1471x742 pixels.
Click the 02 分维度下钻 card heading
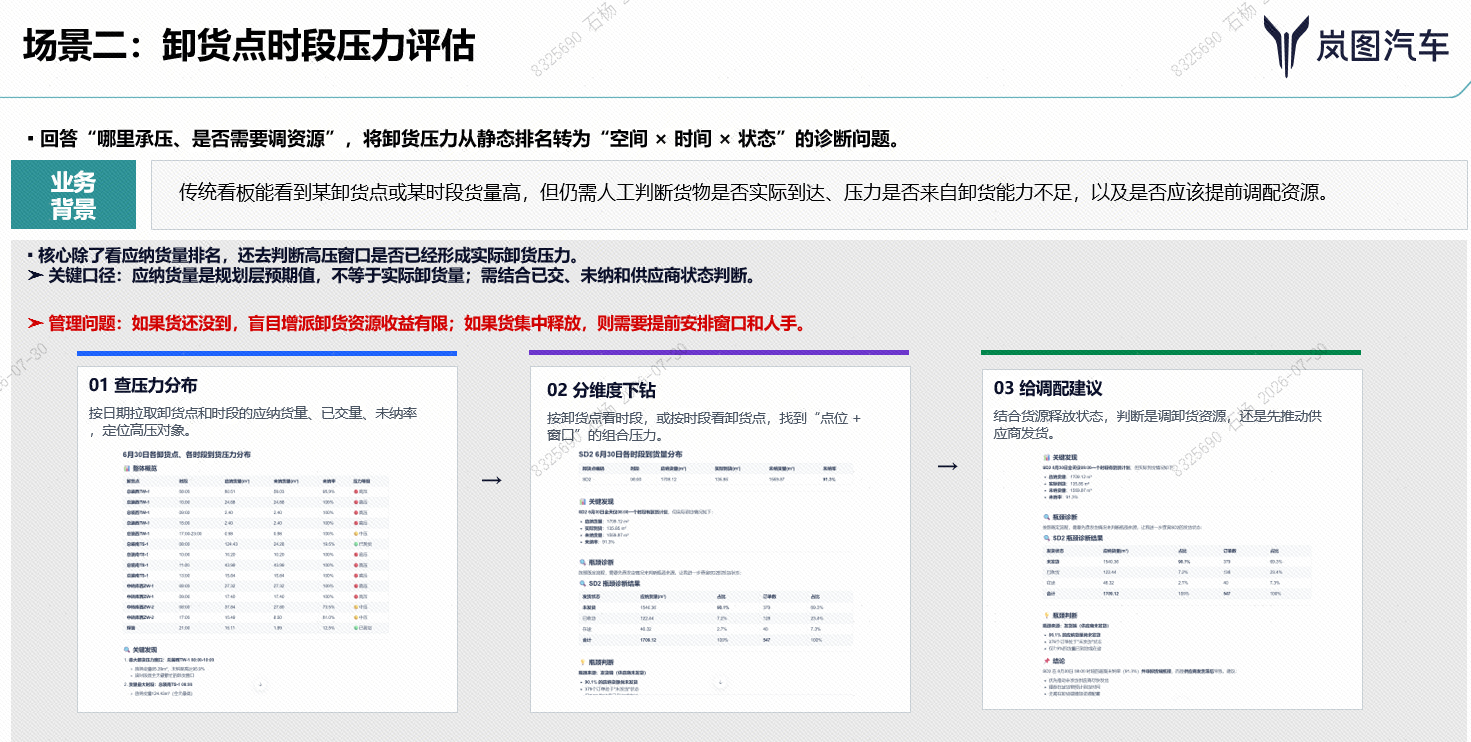[x=601, y=390]
